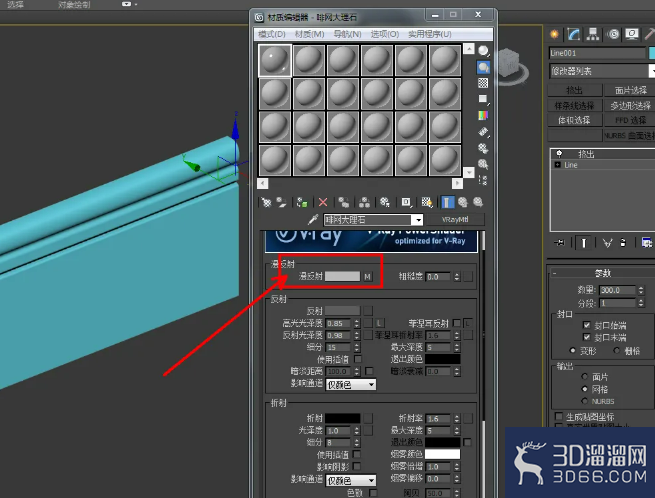
Task: Open 影响通道 dropdown in 折射 section
Action: 350,480
